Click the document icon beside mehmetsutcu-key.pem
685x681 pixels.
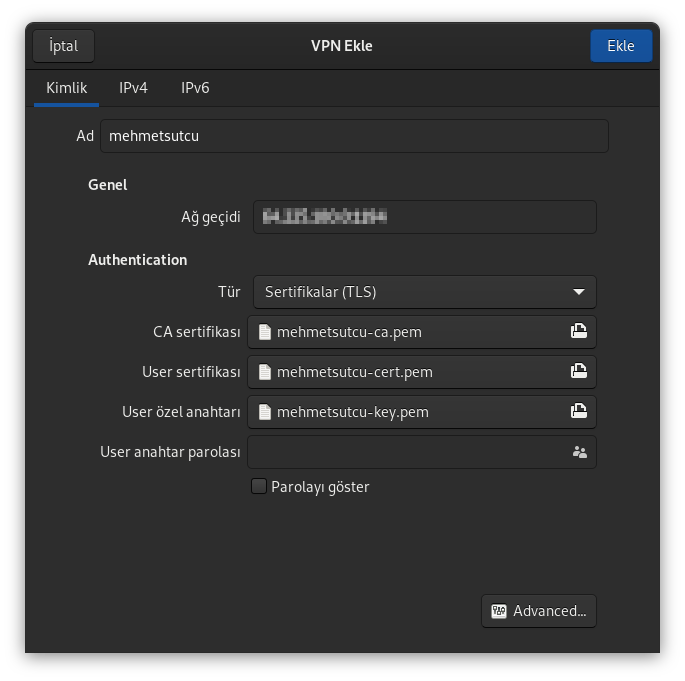tap(265, 412)
